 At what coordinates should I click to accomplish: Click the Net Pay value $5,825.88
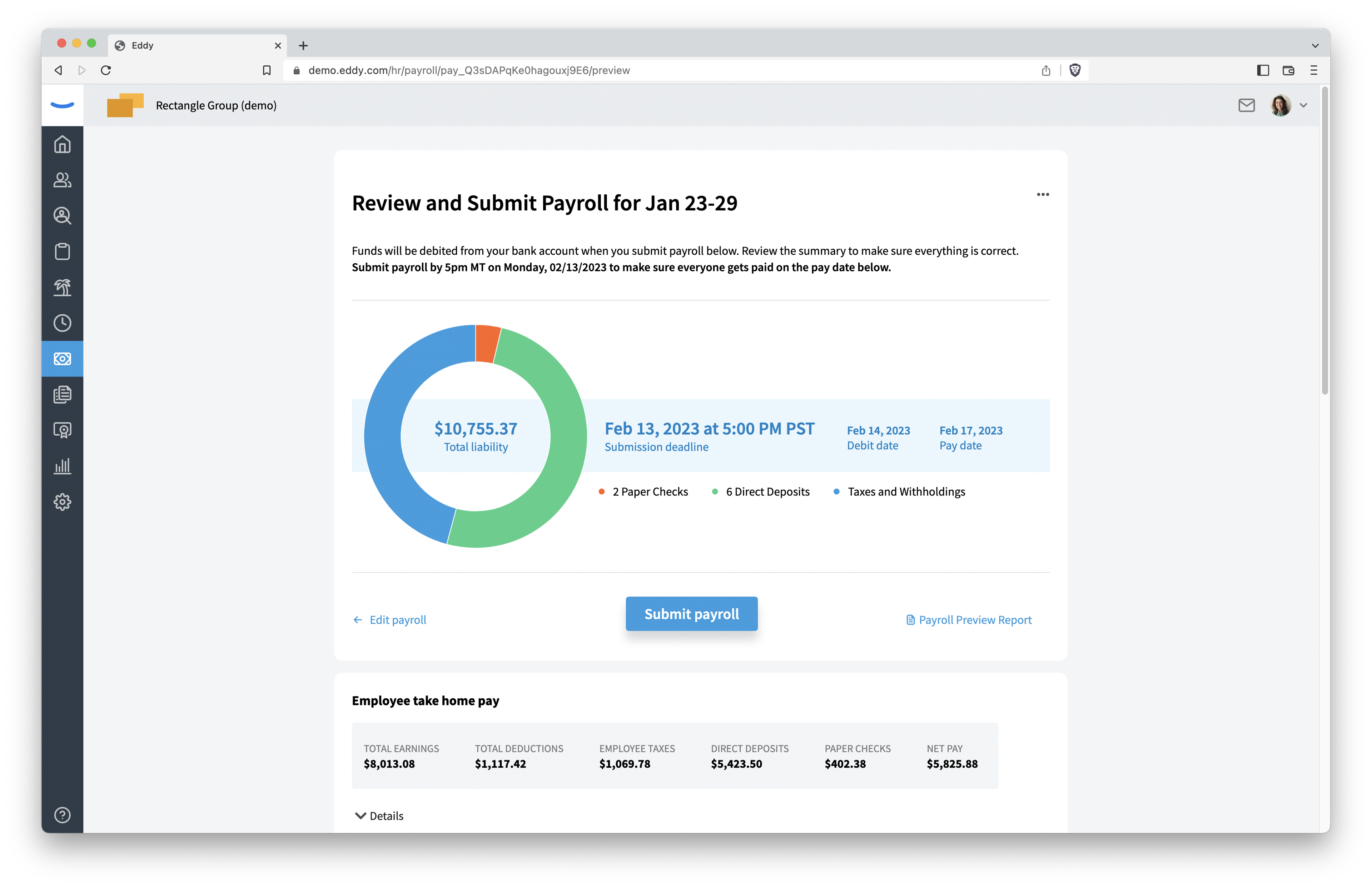click(x=952, y=764)
